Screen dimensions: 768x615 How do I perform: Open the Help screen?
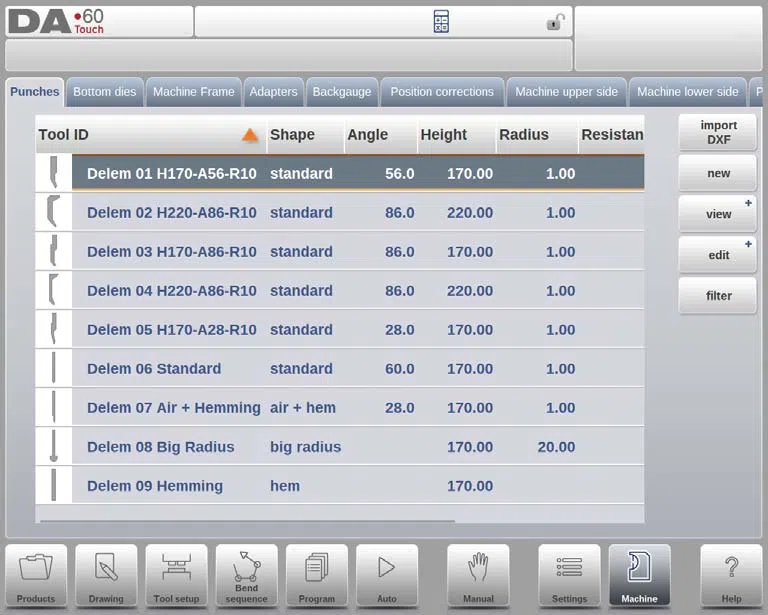731,576
